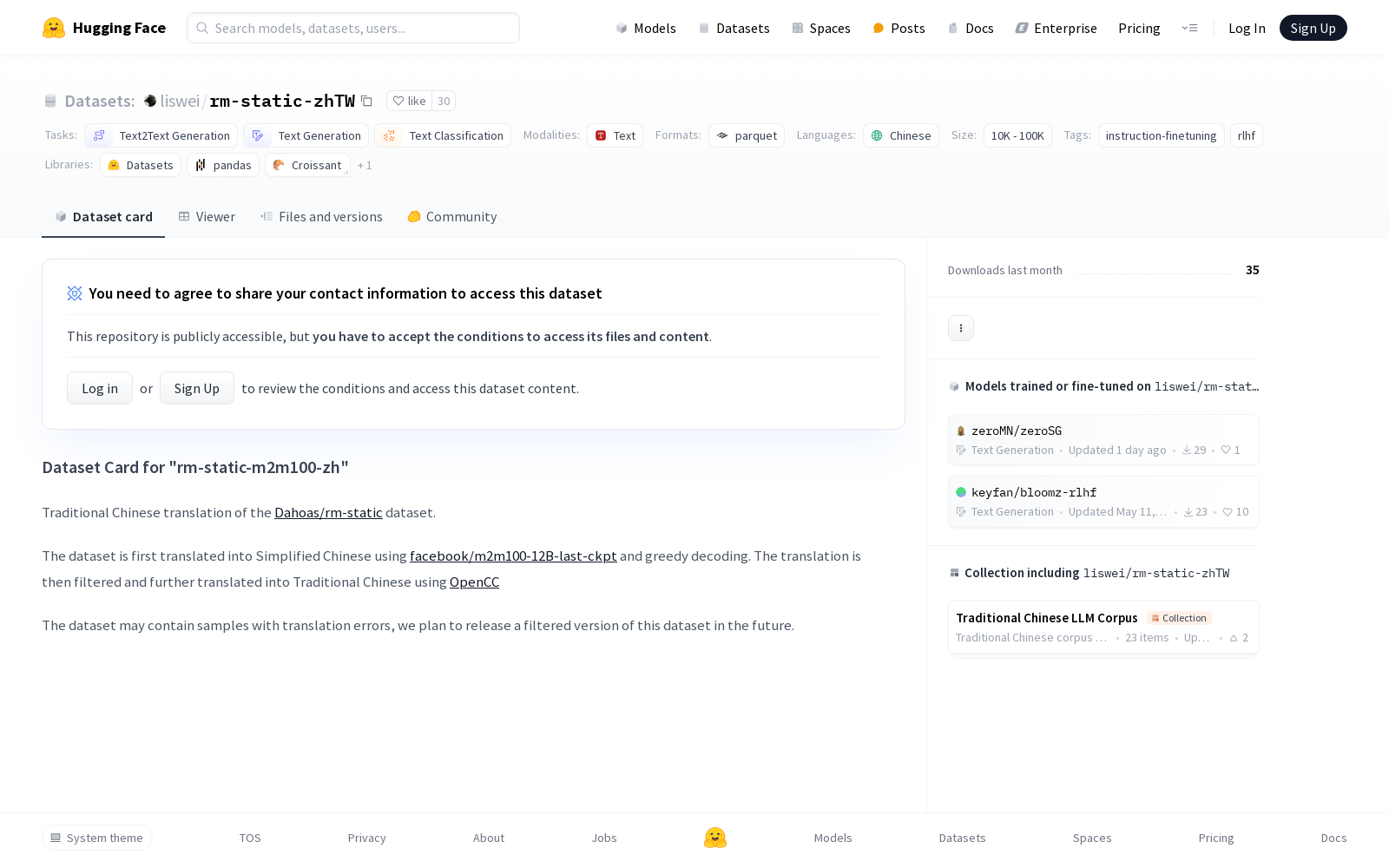Screen dimensions: 1389x868
Task: Open Datasets link in footer
Action: tap(963, 838)
